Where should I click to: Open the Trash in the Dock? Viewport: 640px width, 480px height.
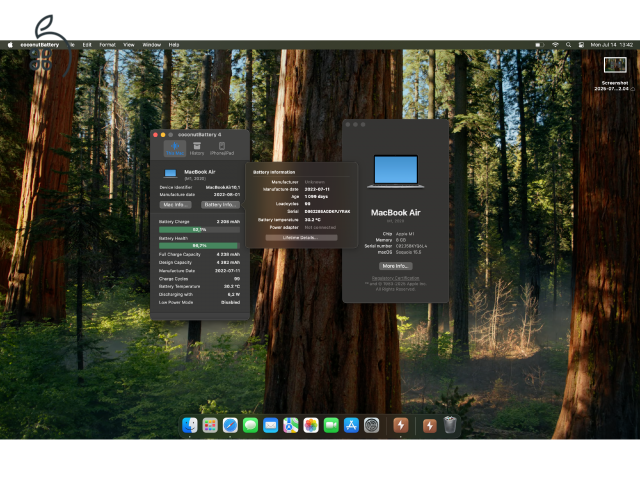(x=450, y=425)
